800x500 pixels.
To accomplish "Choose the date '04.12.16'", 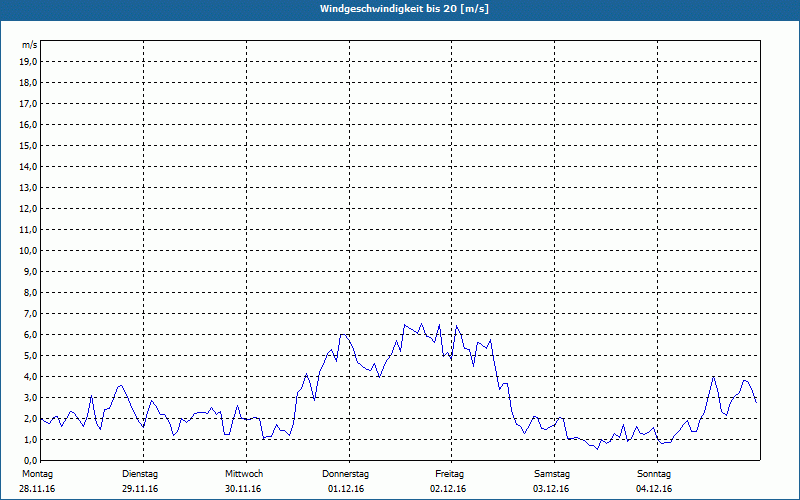I will point(654,489).
